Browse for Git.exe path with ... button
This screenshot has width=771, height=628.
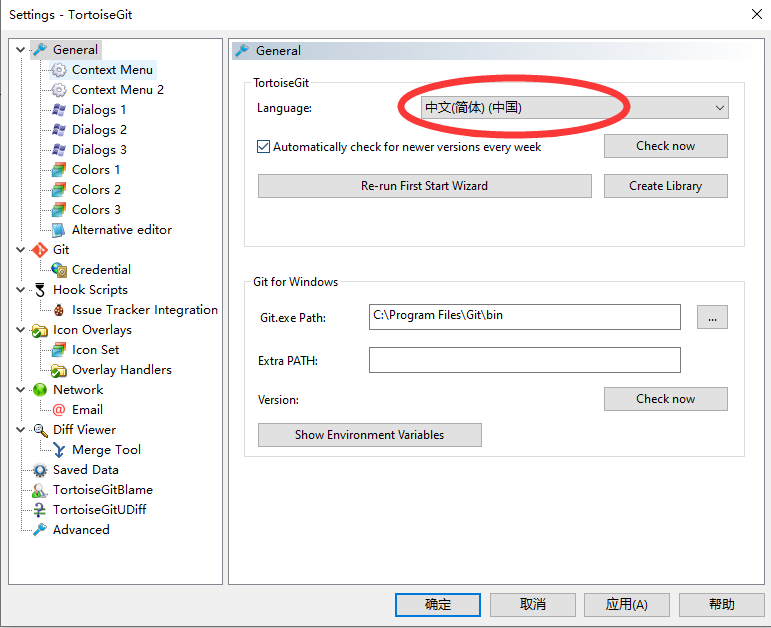712,317
